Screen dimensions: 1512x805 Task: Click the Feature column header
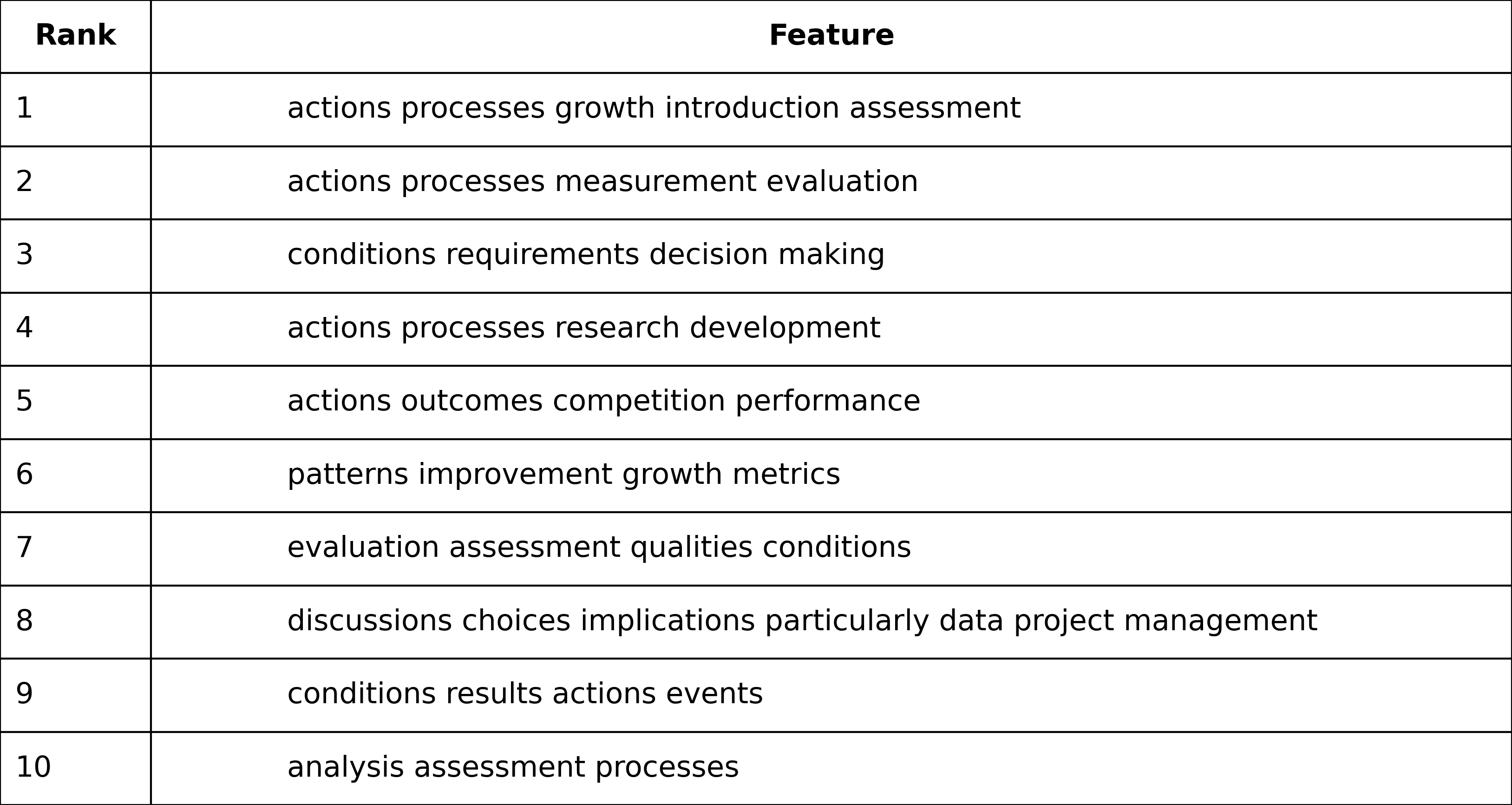tap(831, 36)
